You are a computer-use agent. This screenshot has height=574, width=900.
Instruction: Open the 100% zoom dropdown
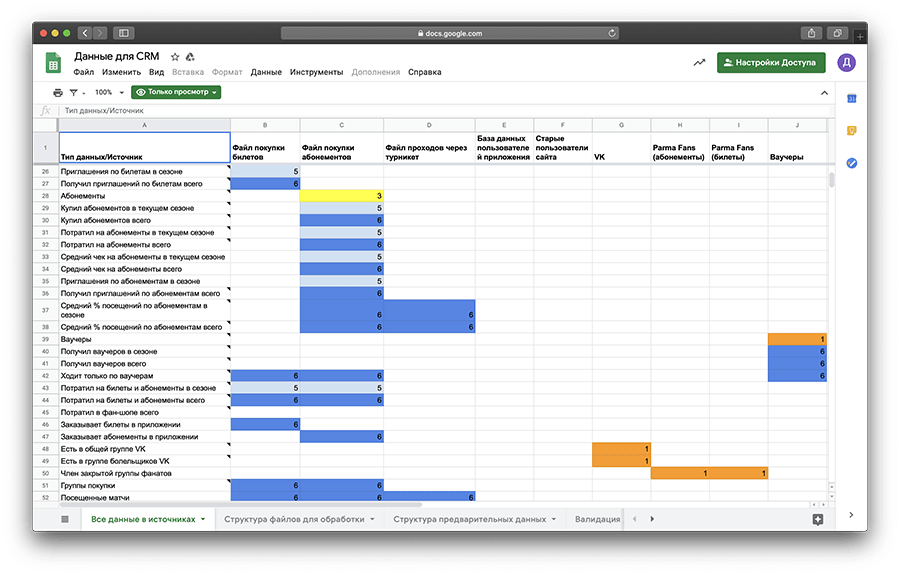point(108,92)
